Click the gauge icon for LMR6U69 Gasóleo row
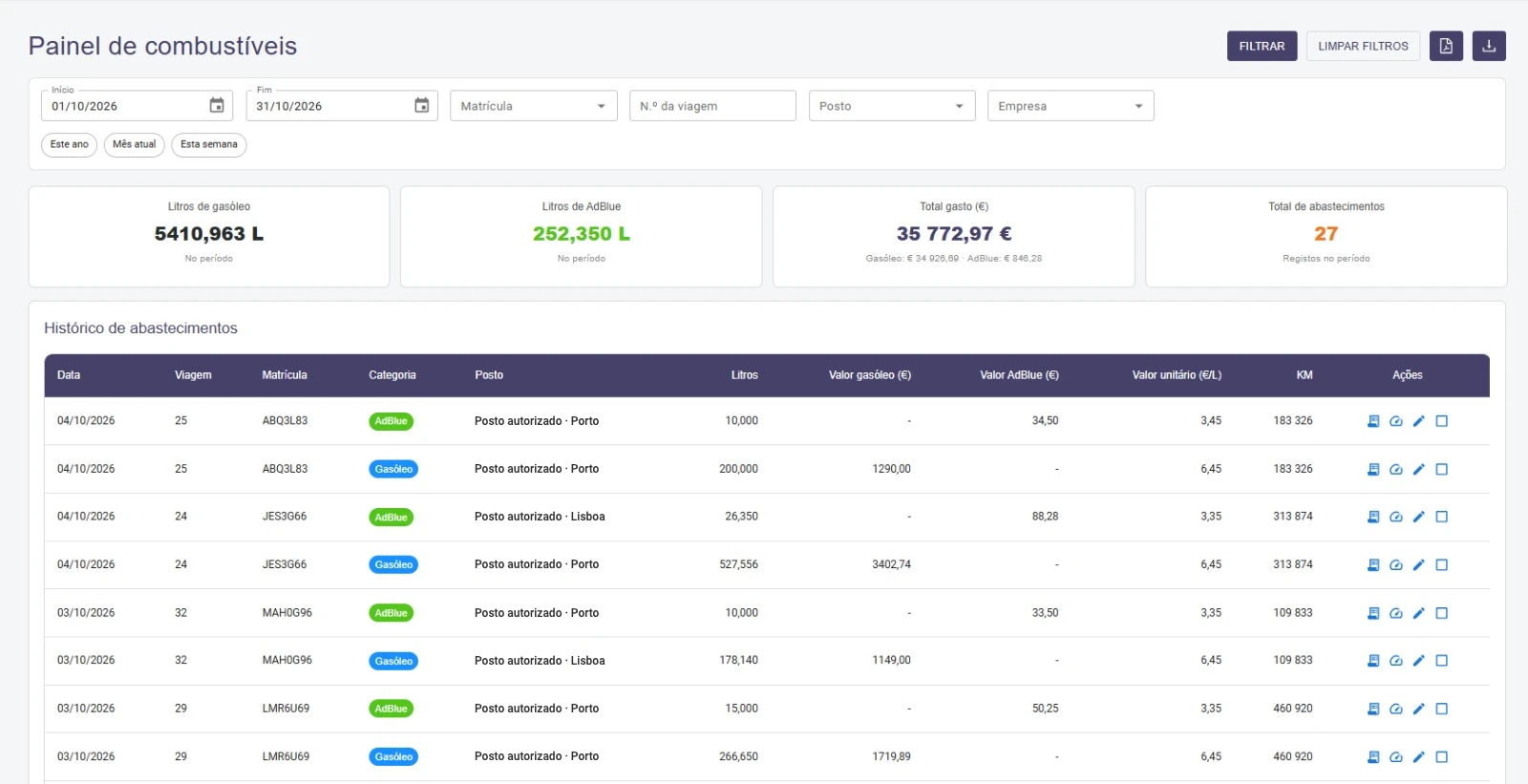 pos(1396,757)
